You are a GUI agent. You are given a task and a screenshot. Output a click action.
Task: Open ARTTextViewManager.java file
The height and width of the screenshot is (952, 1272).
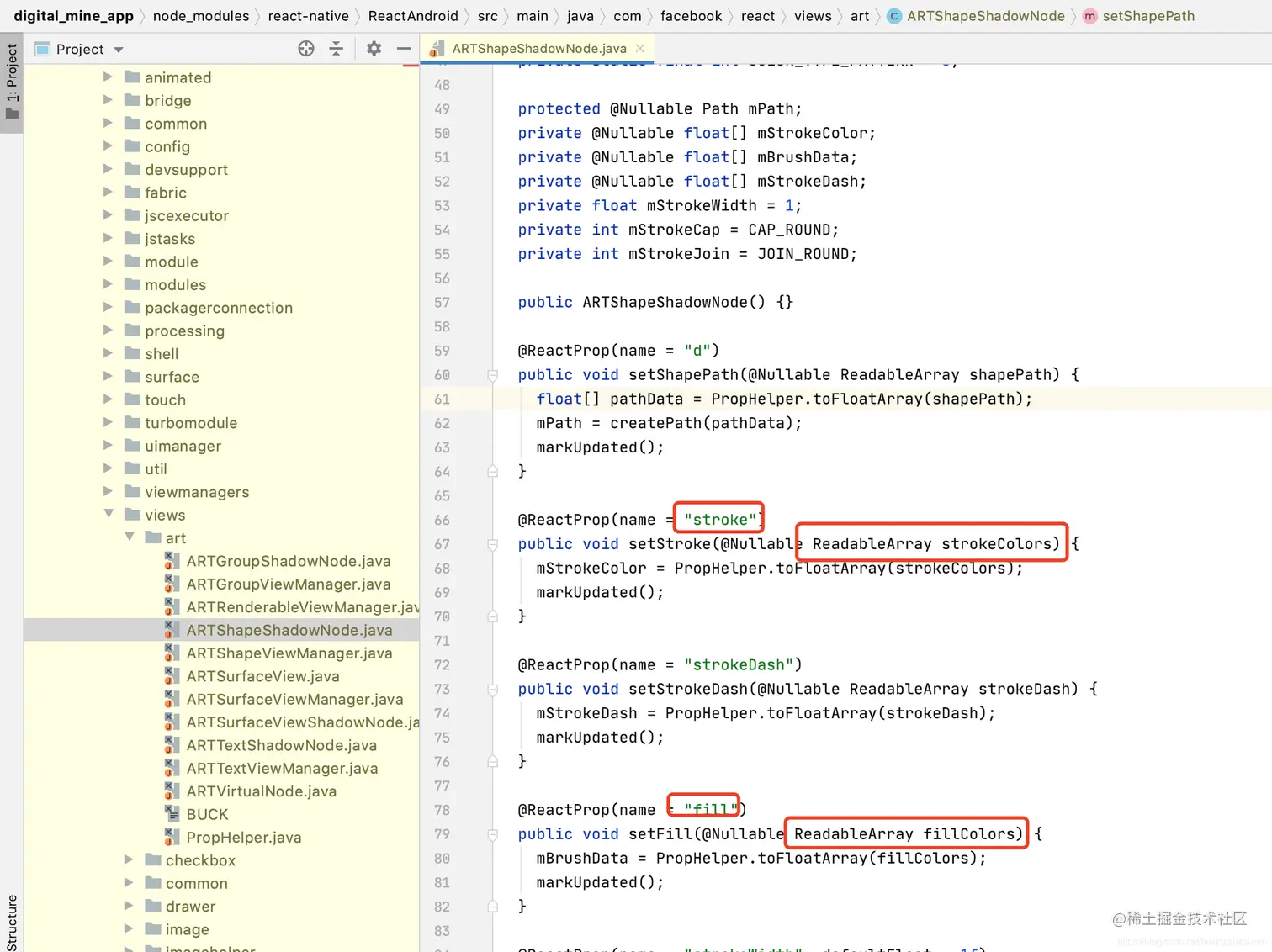click(282, 769)
